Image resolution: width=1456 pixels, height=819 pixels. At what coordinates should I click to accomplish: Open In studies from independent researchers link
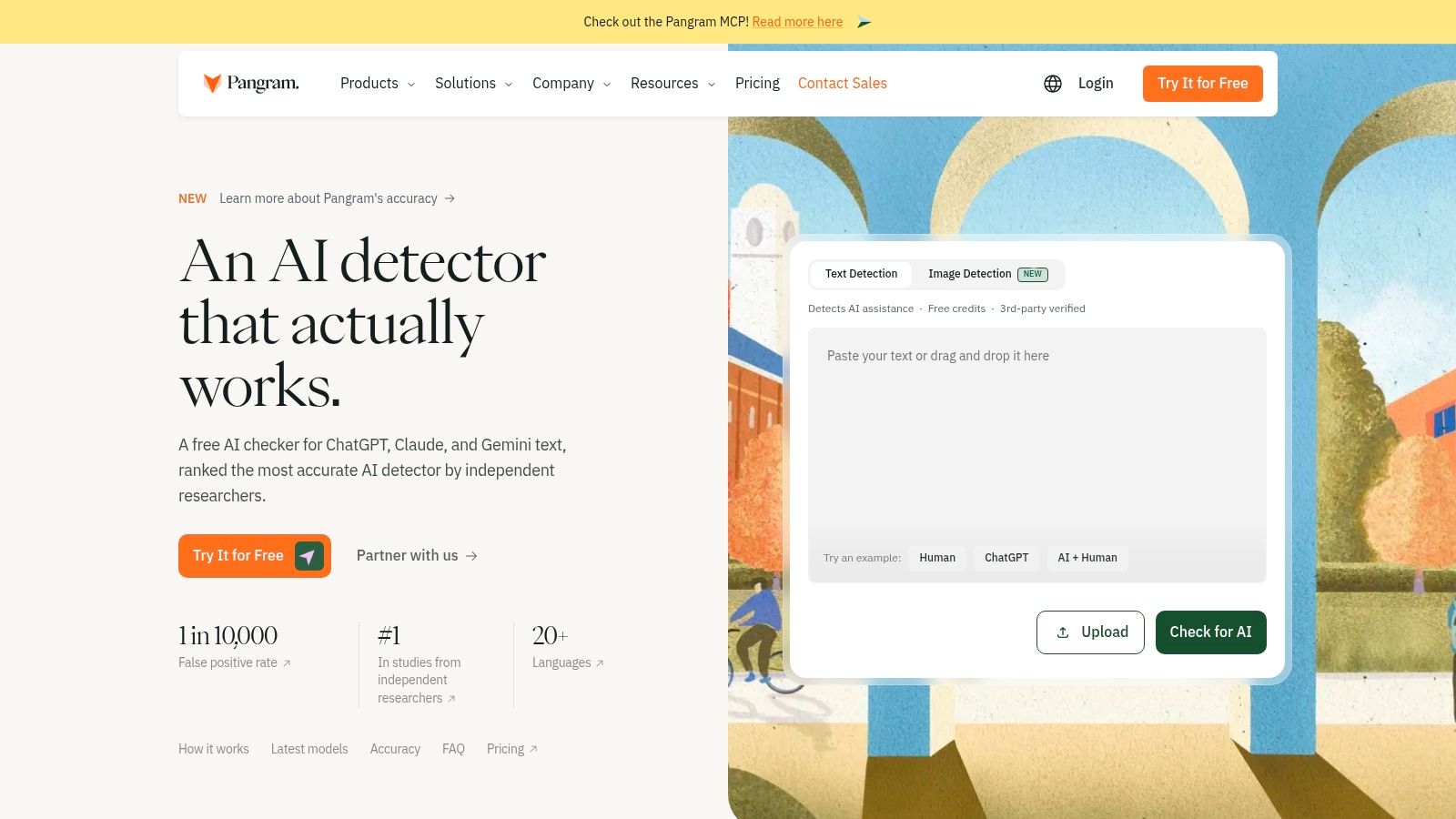point(420,681)
